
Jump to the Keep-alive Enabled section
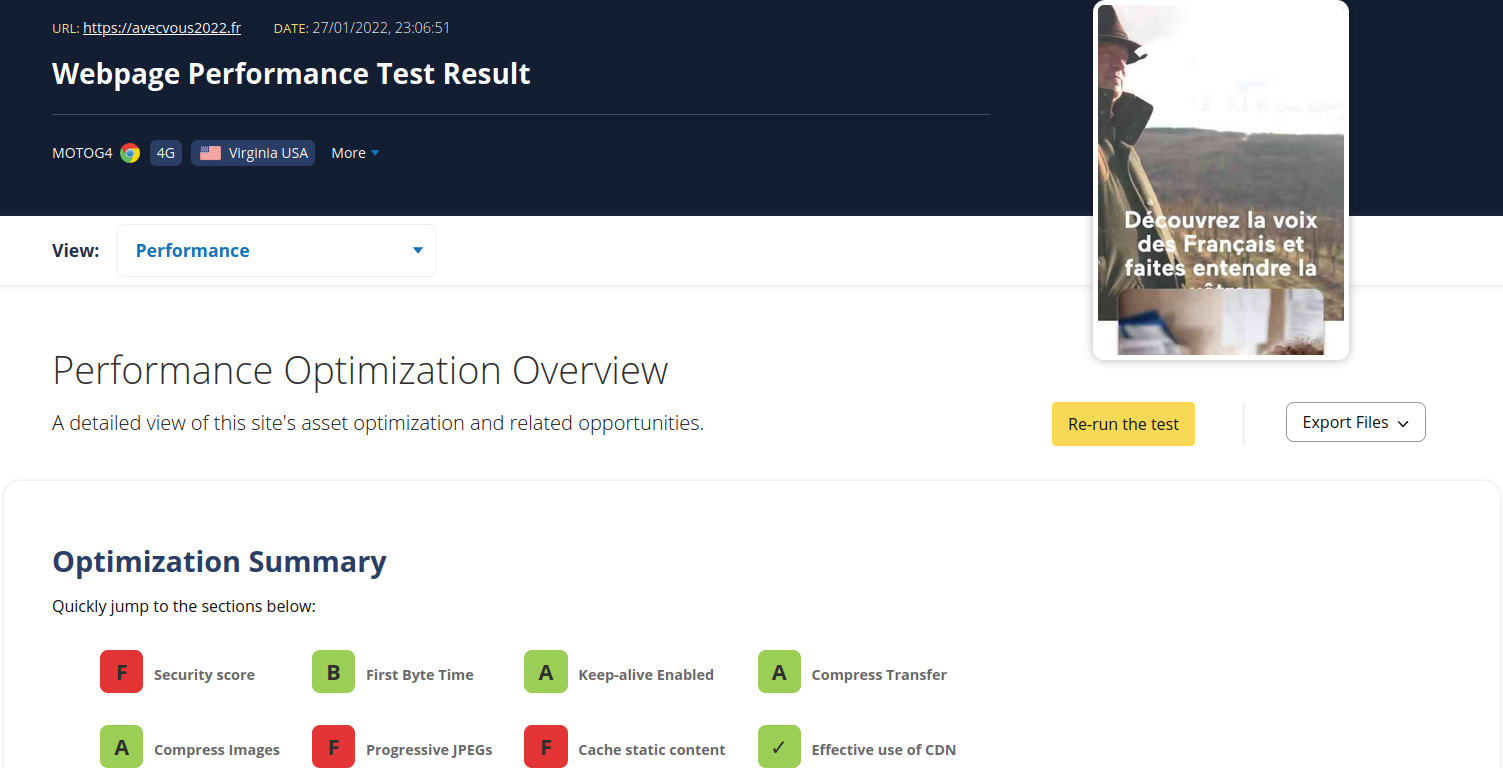[645, 674]
